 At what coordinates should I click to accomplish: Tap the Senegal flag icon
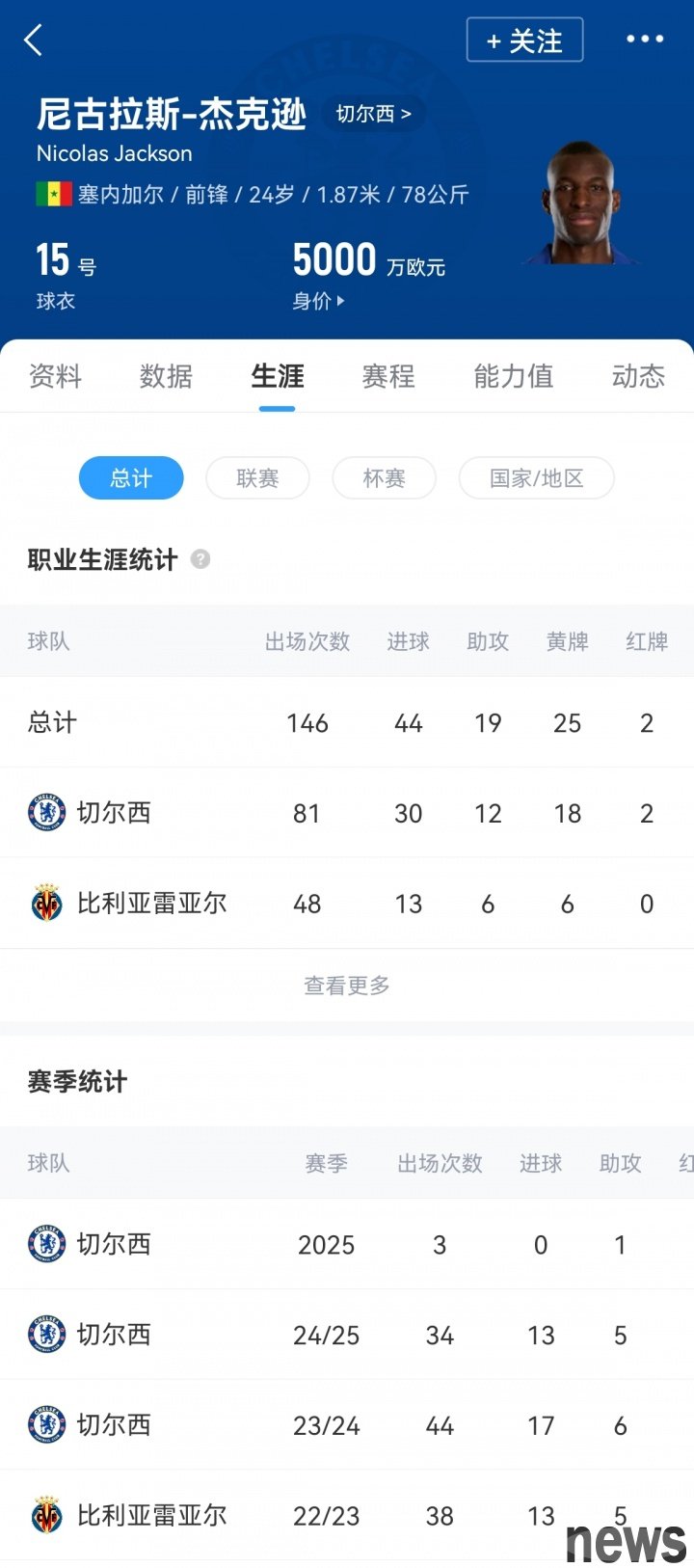coord(54,195)
